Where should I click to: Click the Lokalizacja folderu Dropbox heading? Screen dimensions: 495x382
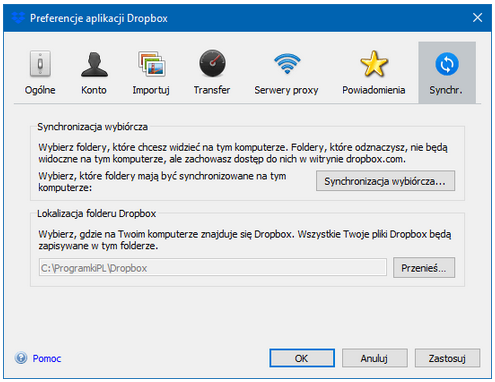coord(96,213)
